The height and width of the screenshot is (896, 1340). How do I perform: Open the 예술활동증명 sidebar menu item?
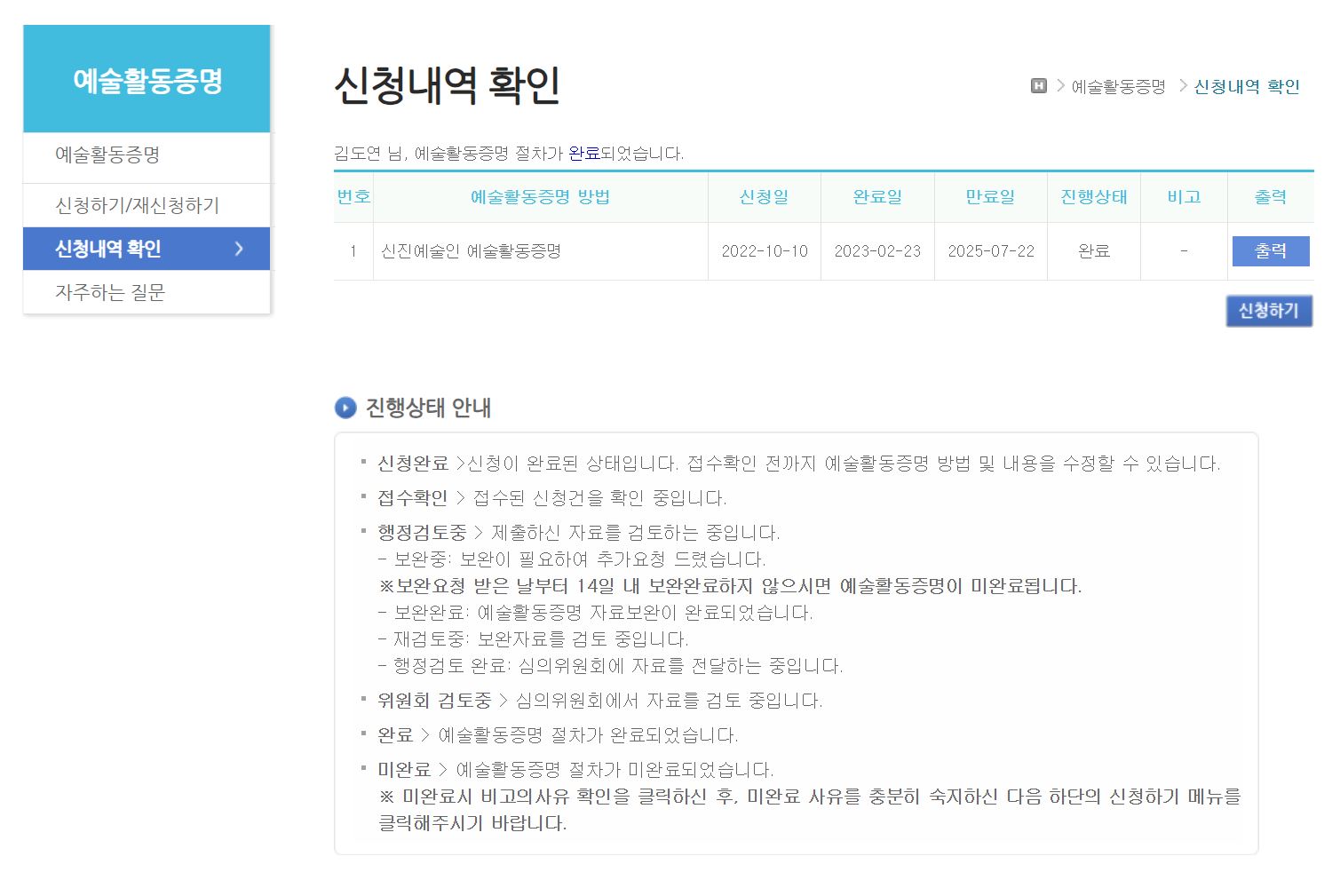click(147, 155)
